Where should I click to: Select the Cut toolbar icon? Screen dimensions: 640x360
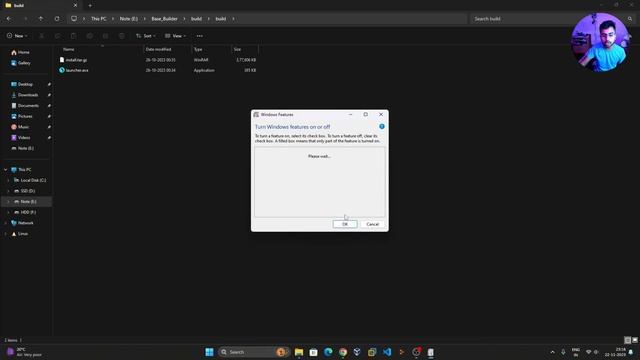(41, 36)
